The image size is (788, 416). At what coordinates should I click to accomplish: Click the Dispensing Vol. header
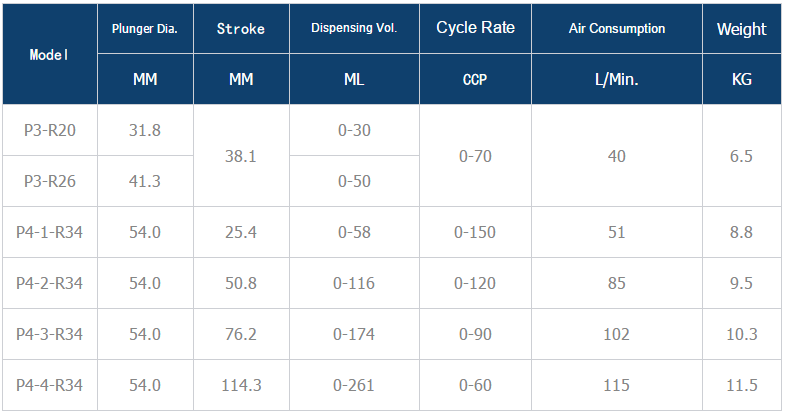pyautogui.click(x=355, y=29)
